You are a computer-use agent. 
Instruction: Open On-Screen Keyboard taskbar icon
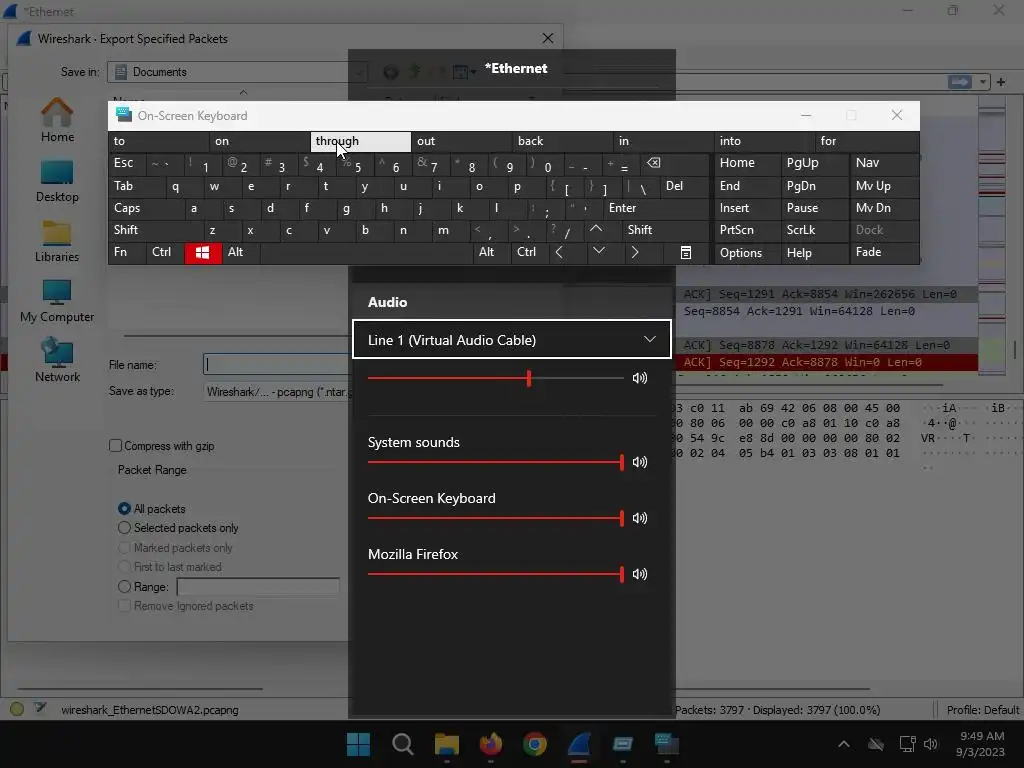pos(667,744)
